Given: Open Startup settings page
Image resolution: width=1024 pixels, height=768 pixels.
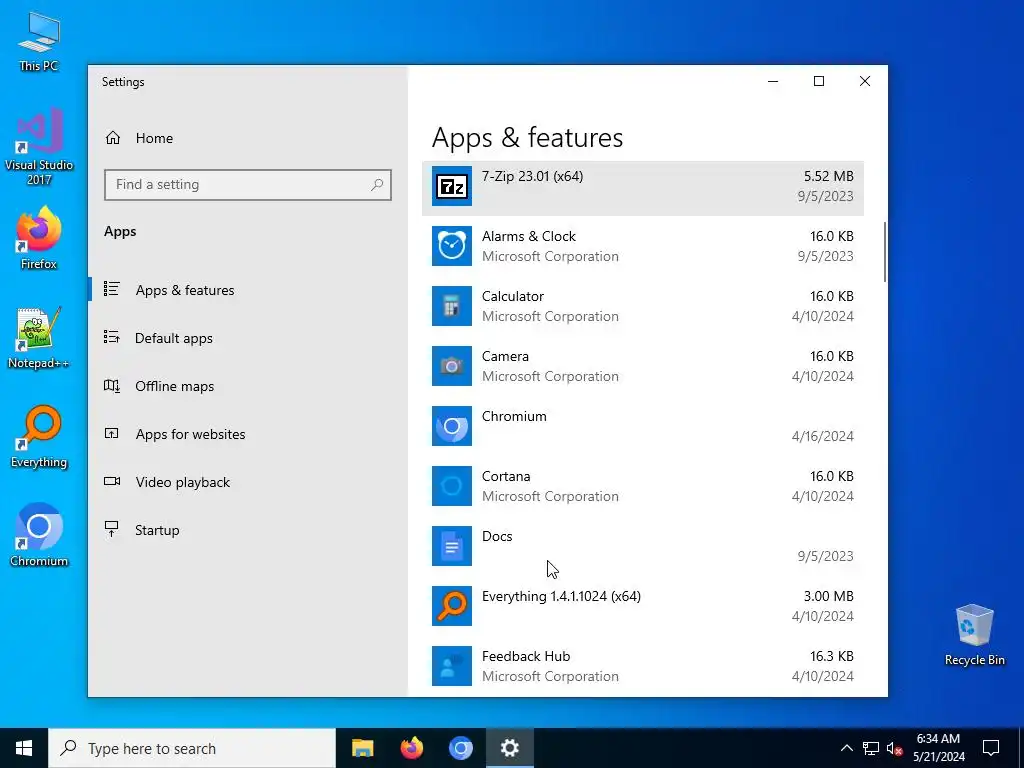Looking at the screenshot, I should click(x=157, y=530).
